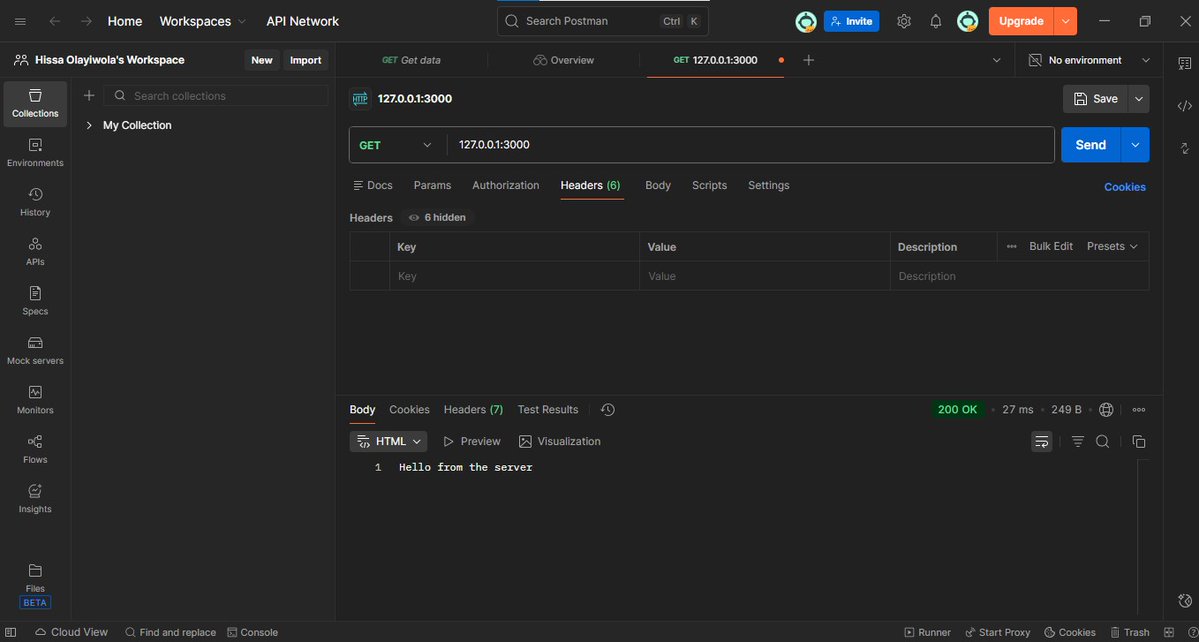Create a new collection with the plus icon

click(x=89, y=96)
